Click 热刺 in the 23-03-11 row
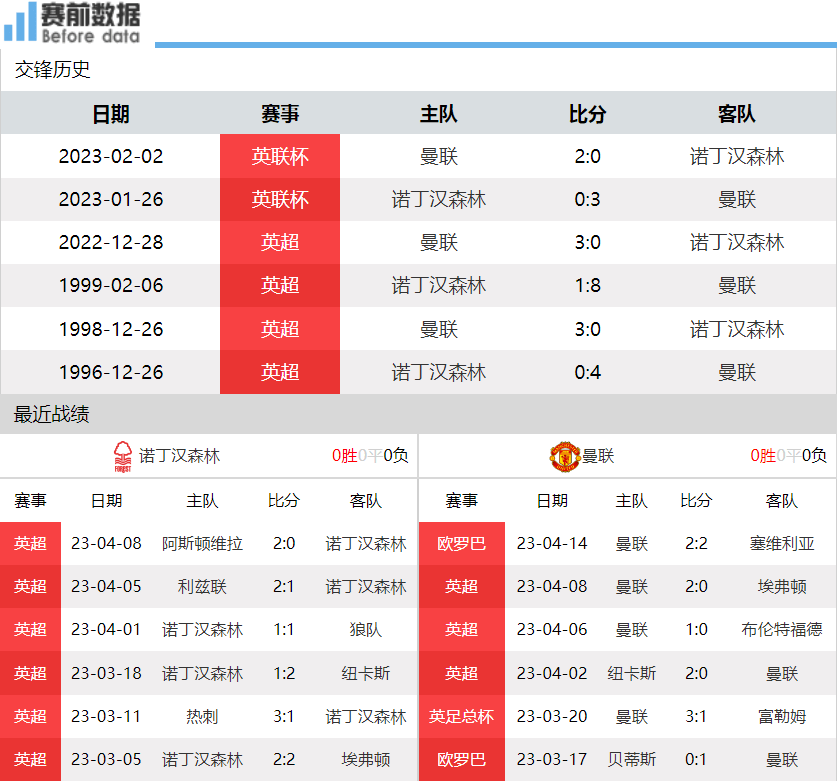Image resolution: width=838 pixels, height=781 pixels. point(203,716)
